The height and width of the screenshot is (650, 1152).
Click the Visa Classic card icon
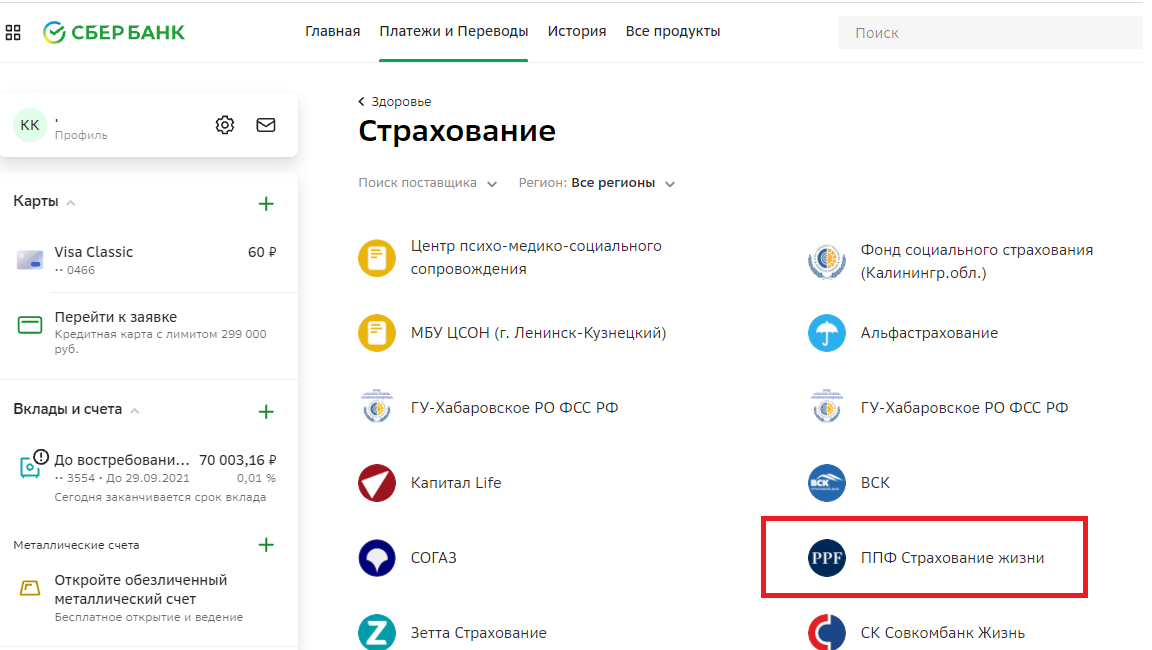(x=30, y=260)
